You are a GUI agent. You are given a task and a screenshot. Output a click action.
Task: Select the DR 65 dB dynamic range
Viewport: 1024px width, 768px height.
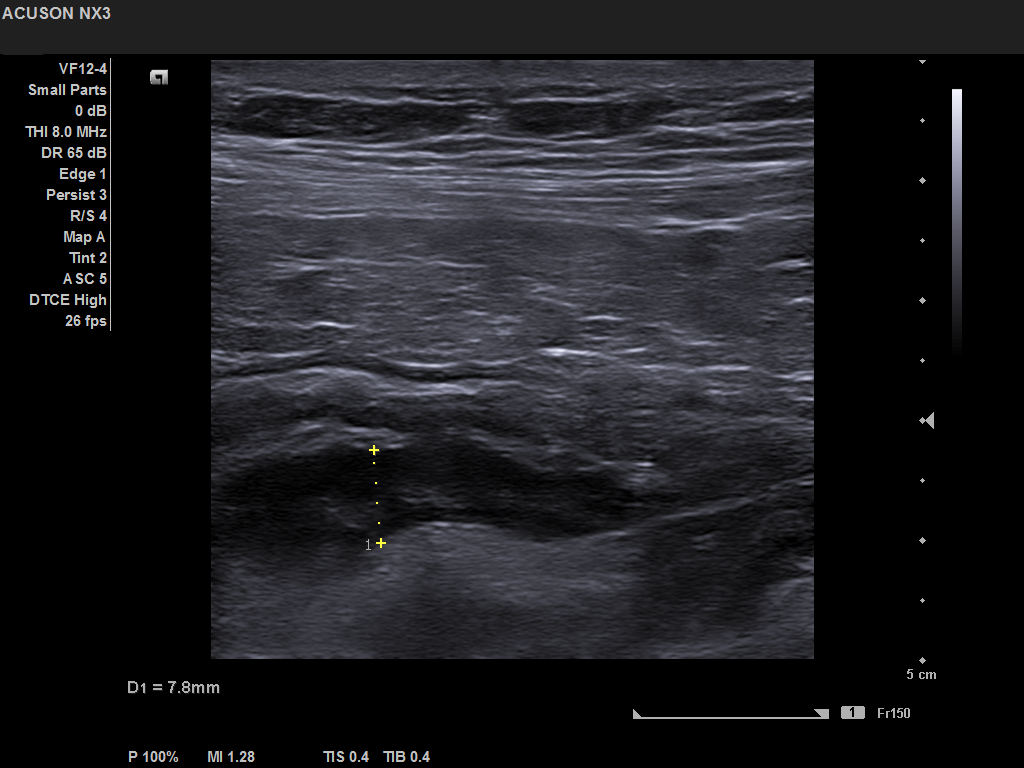click(74, 153)
